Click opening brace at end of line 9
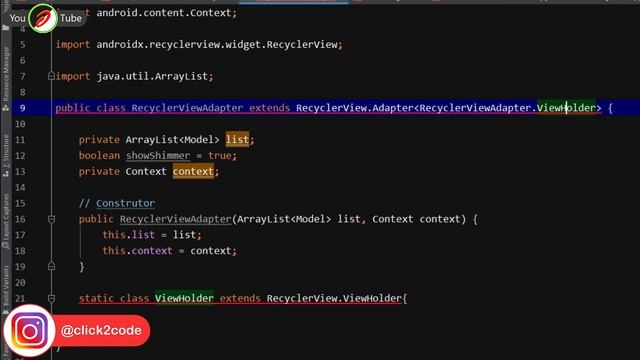This screenshot has width=640, height=360. point(610,108)
